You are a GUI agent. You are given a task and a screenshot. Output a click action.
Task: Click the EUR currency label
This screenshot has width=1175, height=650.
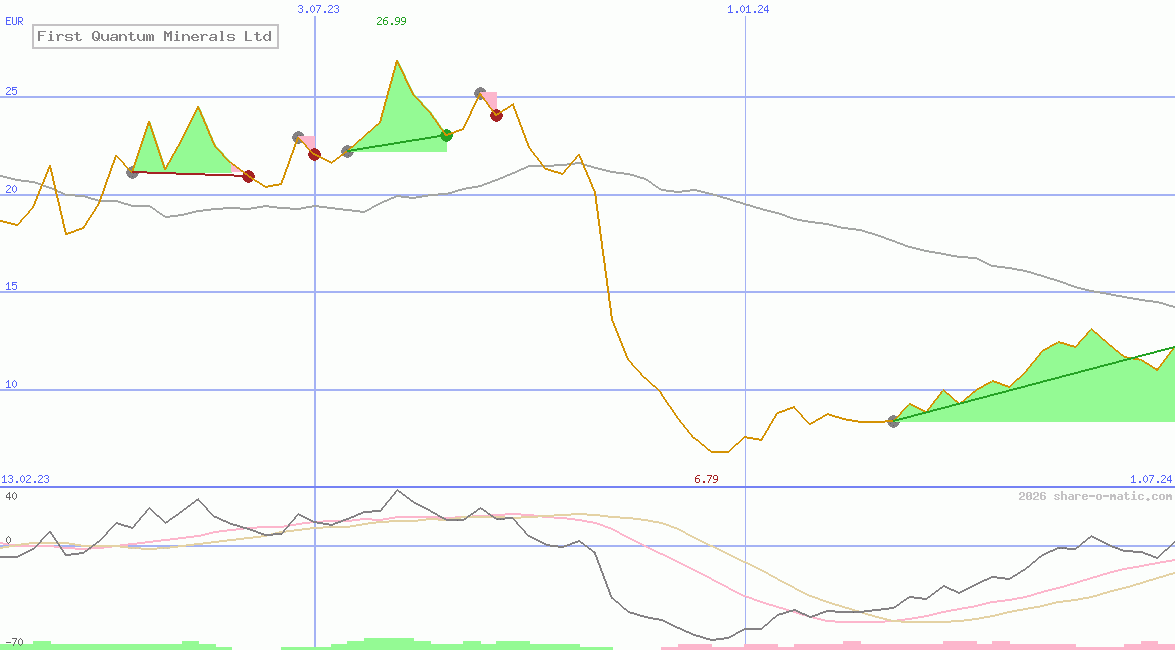(14, 21)
